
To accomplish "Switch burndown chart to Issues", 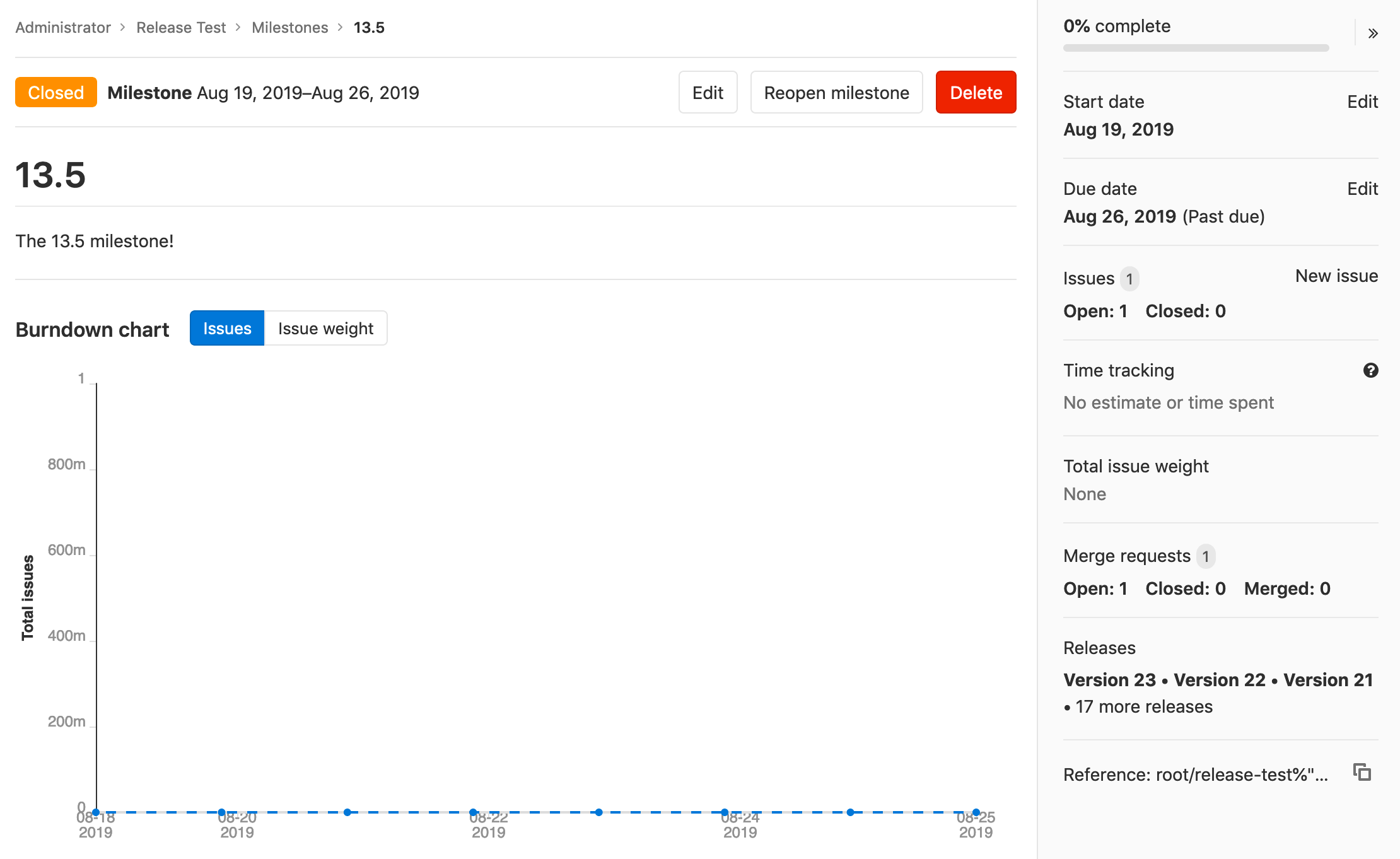I will coord(227,328).
